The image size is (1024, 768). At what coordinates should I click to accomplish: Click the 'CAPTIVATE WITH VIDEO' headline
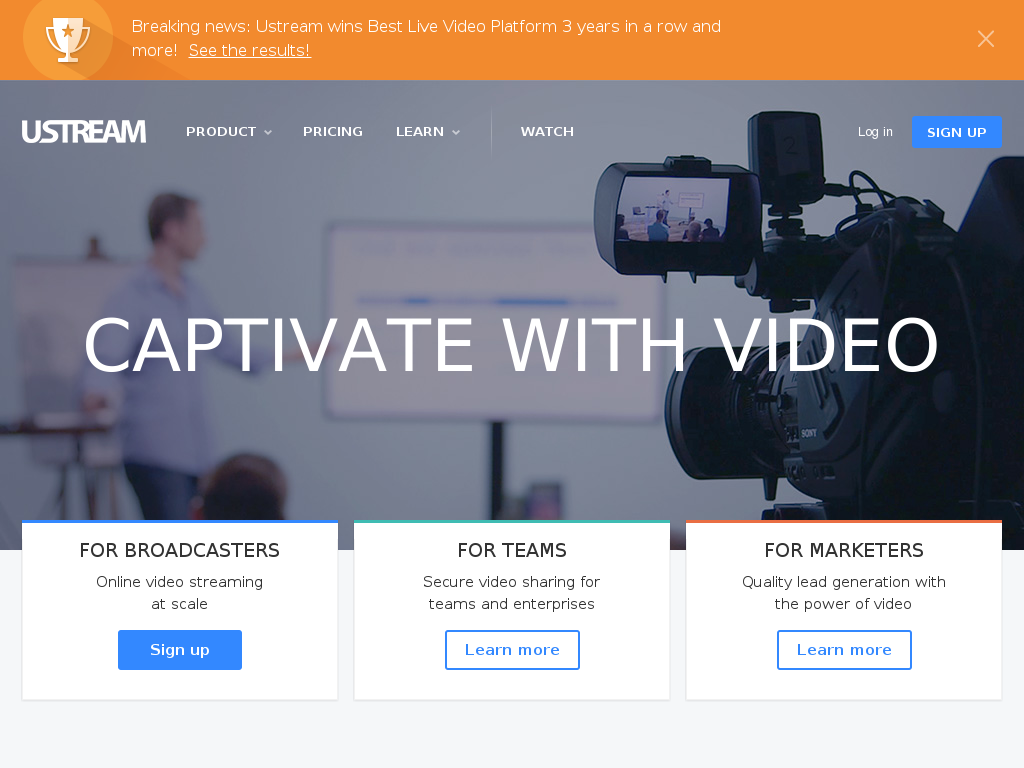[511, 345]
